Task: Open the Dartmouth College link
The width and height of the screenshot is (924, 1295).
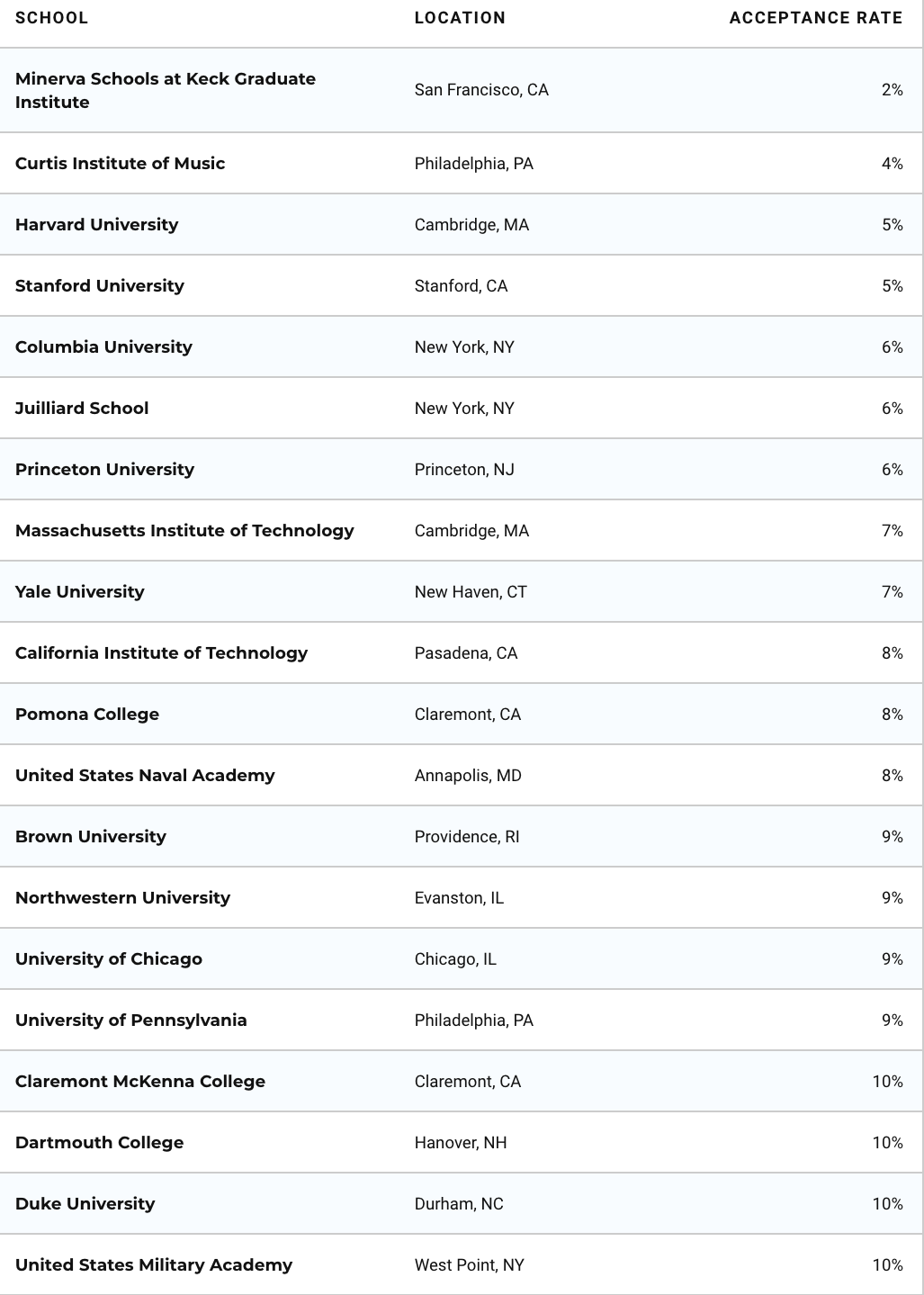Action: click(x=99, y=1142)
